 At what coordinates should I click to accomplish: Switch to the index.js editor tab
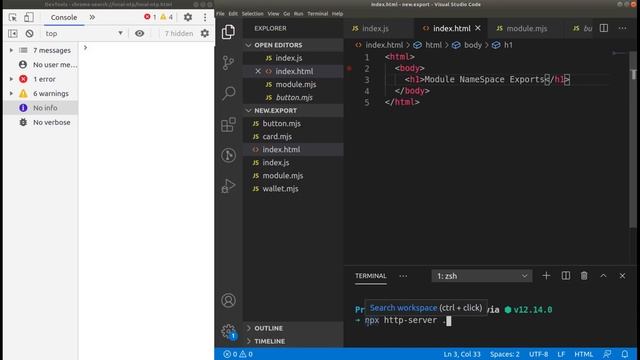point(376,28)
